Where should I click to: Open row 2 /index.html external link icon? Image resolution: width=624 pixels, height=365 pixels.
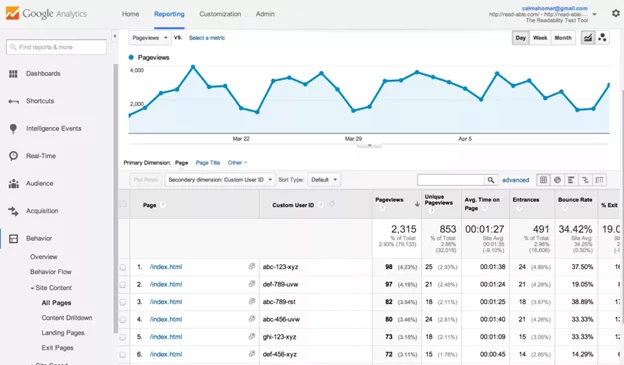click(x=252, y=284)
